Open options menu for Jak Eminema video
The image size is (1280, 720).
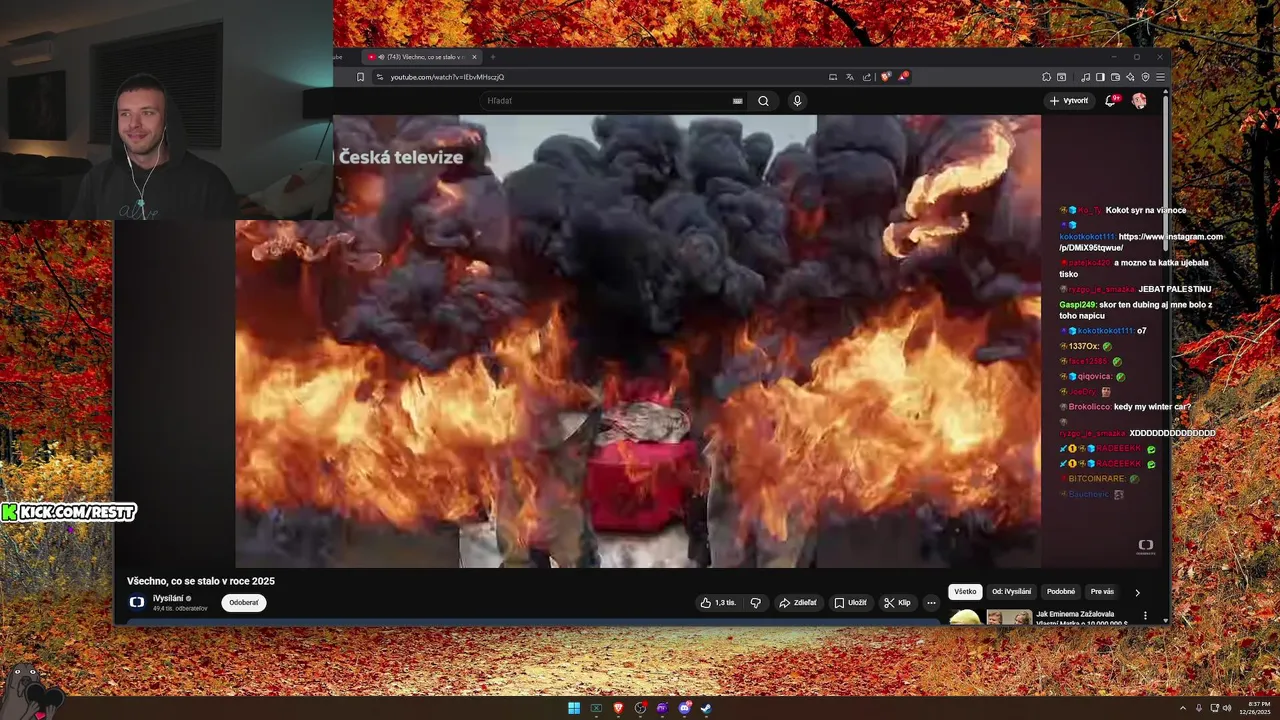tap(1145, 616)
